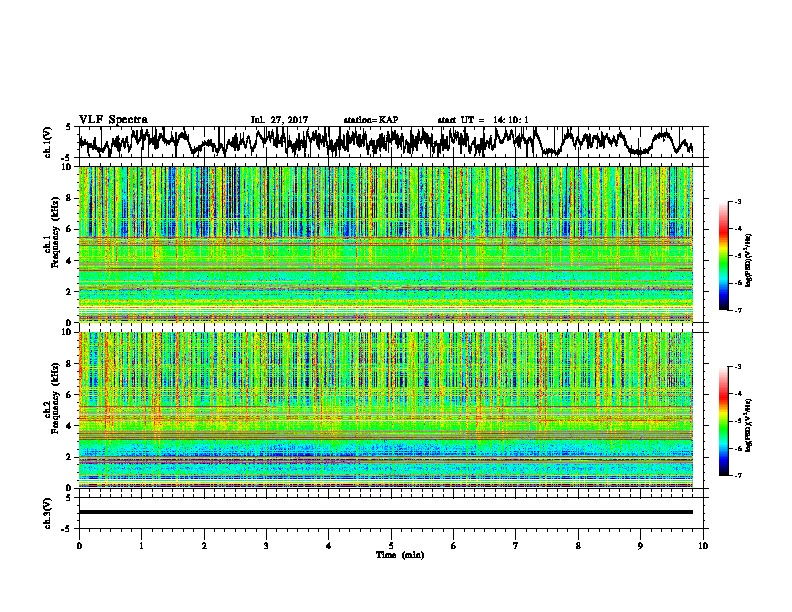Screen dimensions: 792x612
Task: Click time axis tick label "7"
Action: click(516, 546)
